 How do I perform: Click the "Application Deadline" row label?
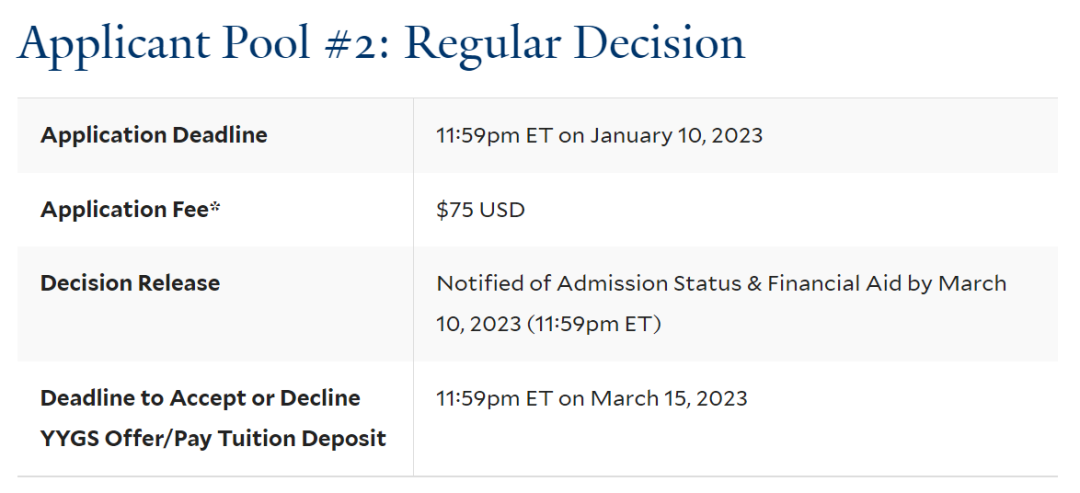(154, 135)
